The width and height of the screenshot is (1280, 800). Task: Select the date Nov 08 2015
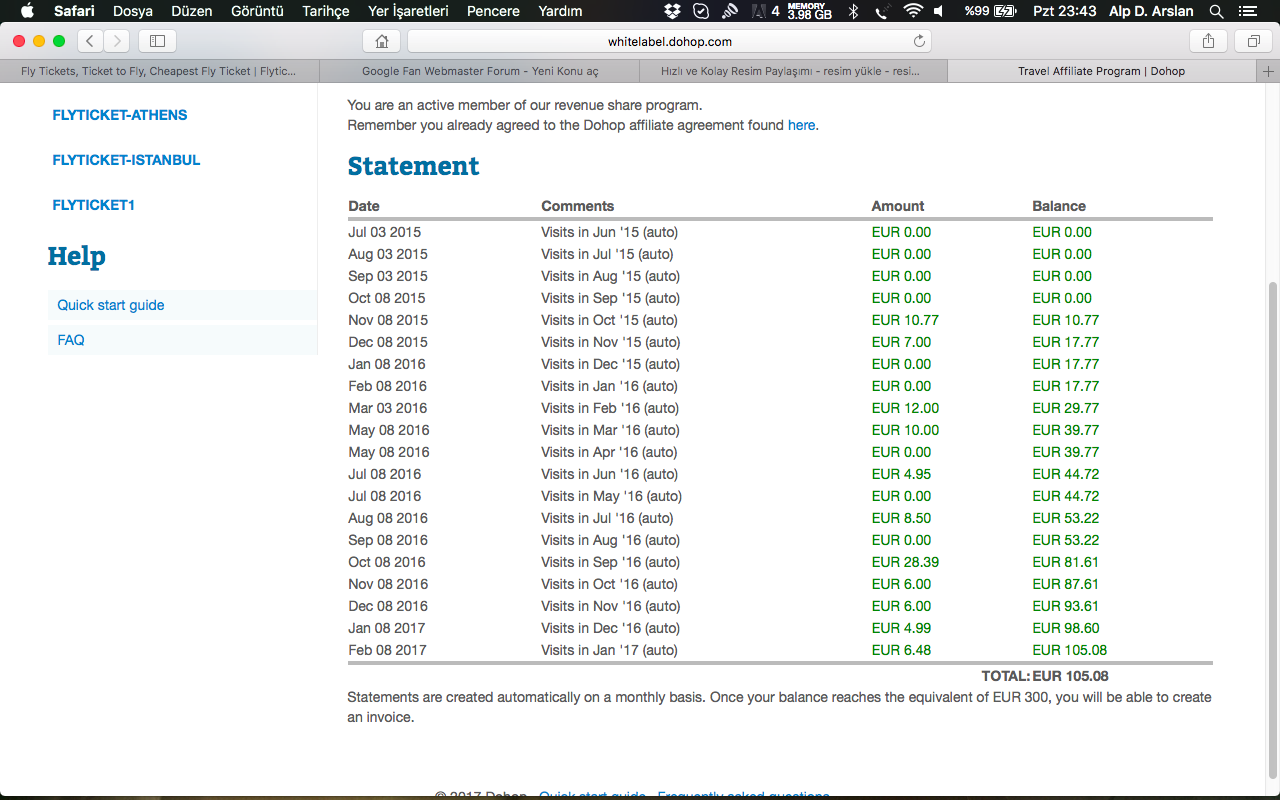point(388,320)
